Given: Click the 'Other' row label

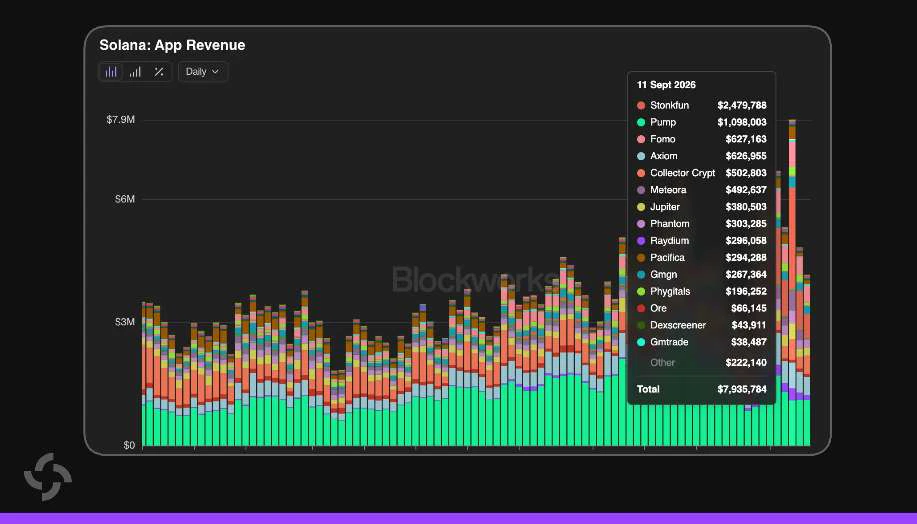Looking at the screenshot, I should tap(662, 363).
